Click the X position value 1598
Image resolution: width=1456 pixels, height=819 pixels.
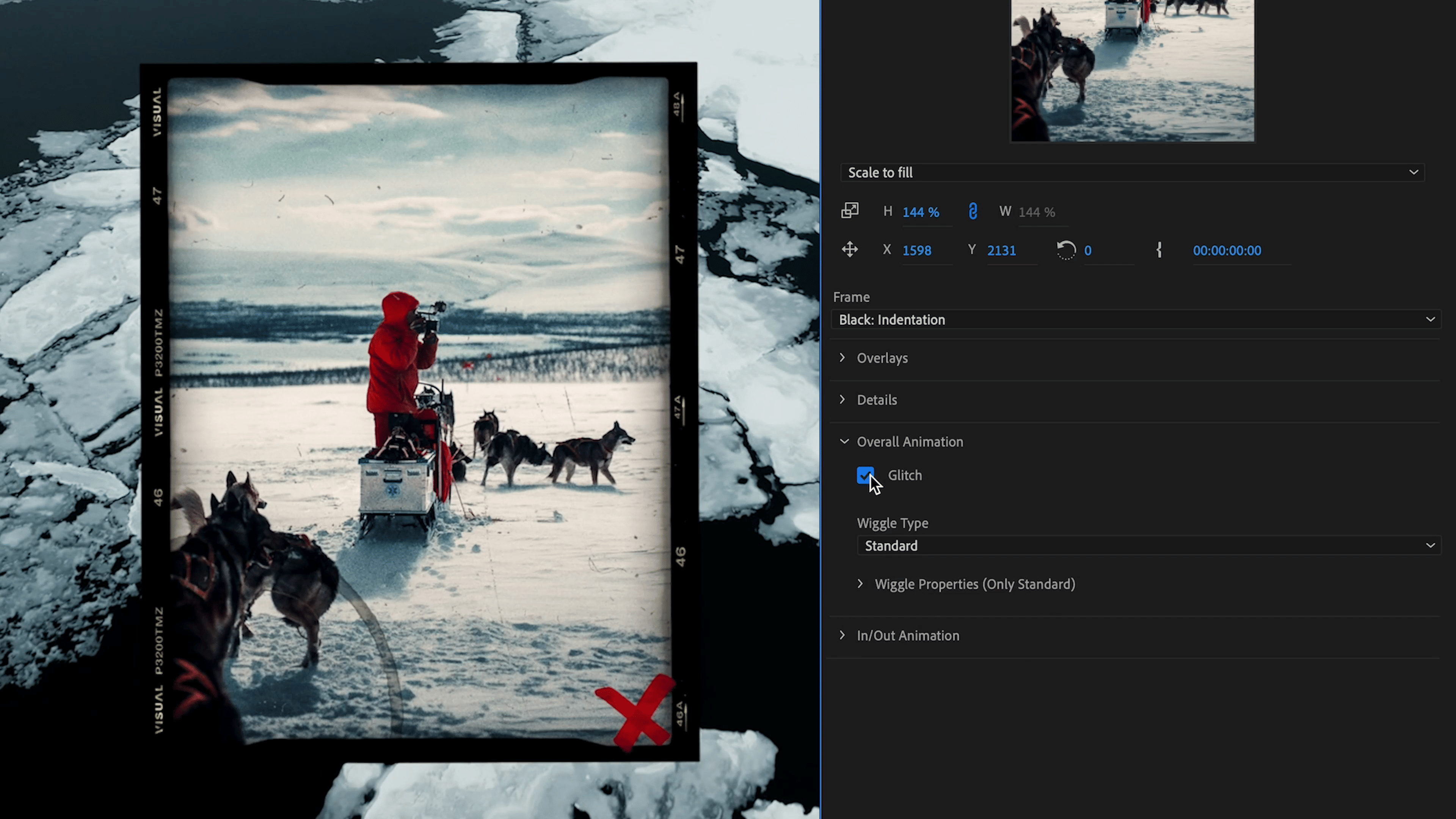pos(916,250)
